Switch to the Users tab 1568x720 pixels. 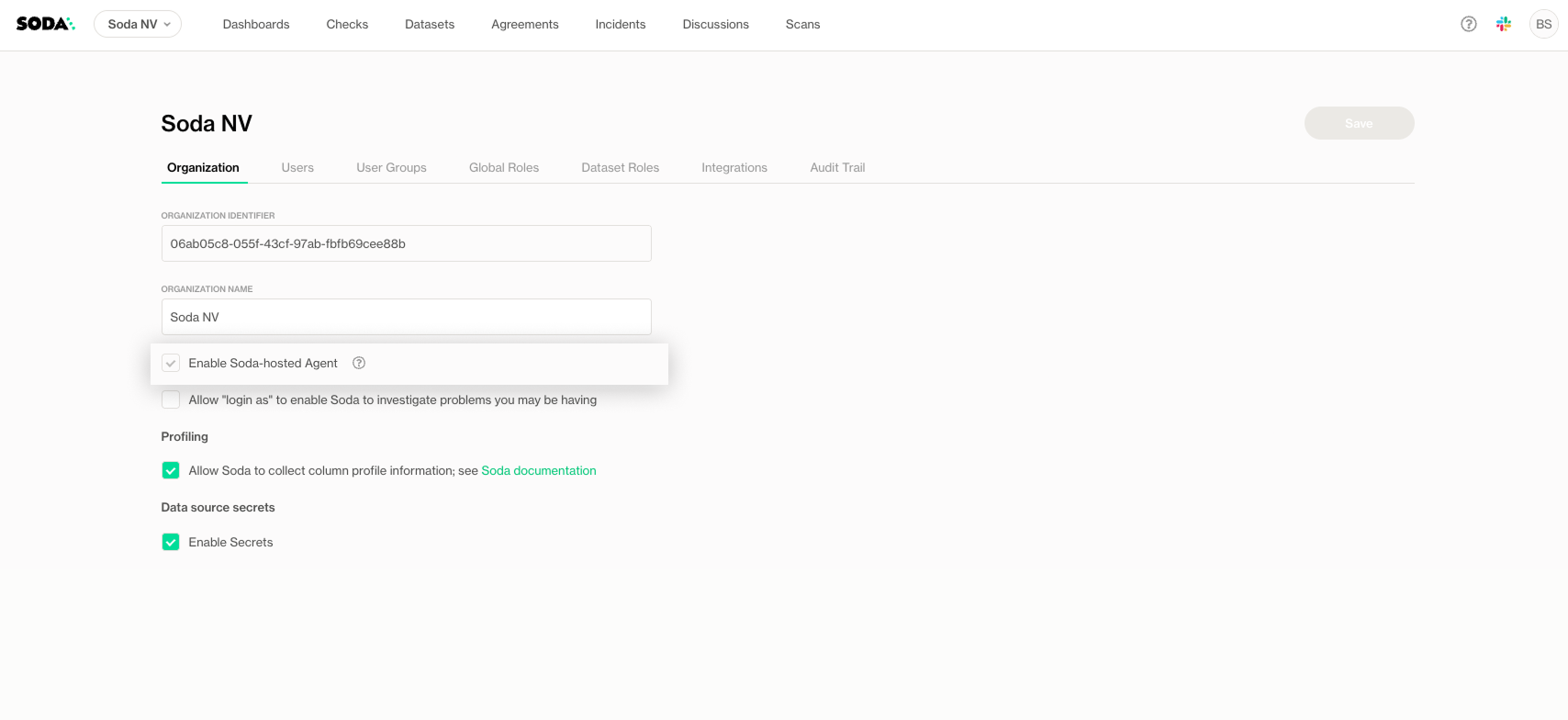(x=297, y=167)
